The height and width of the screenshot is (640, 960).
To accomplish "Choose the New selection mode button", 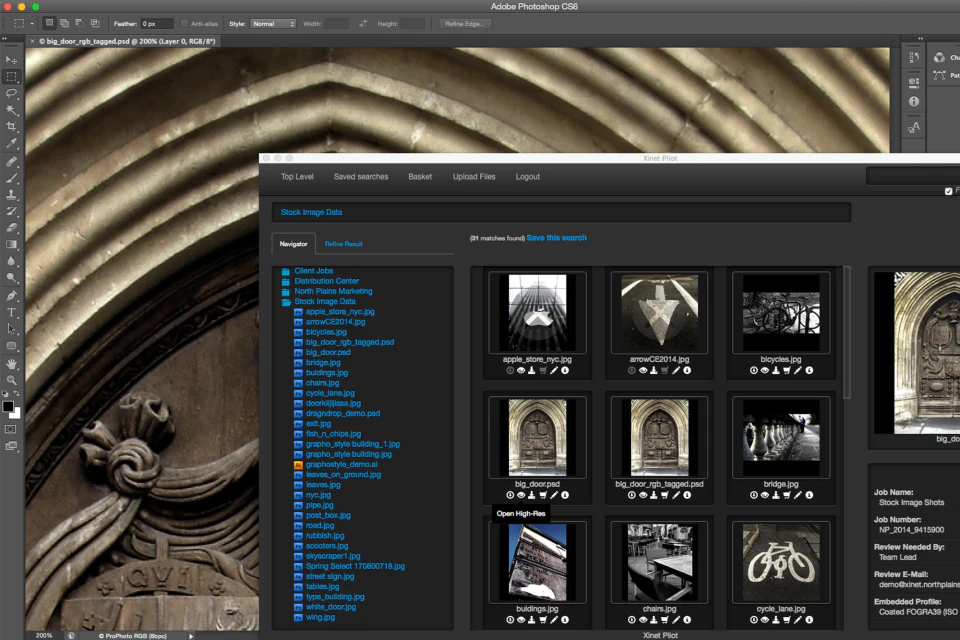I will pyautogui.click(x=50, y=23).
